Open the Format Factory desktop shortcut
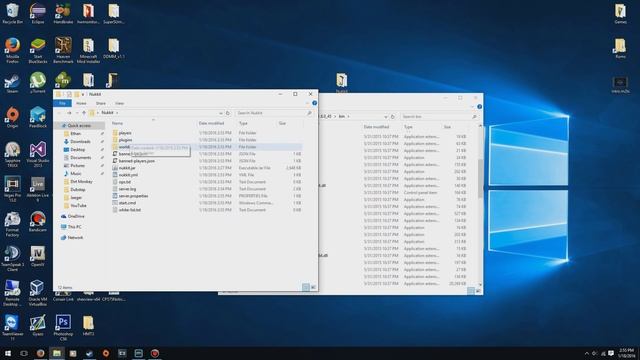640x360 pixels. (x=12, y=224)
